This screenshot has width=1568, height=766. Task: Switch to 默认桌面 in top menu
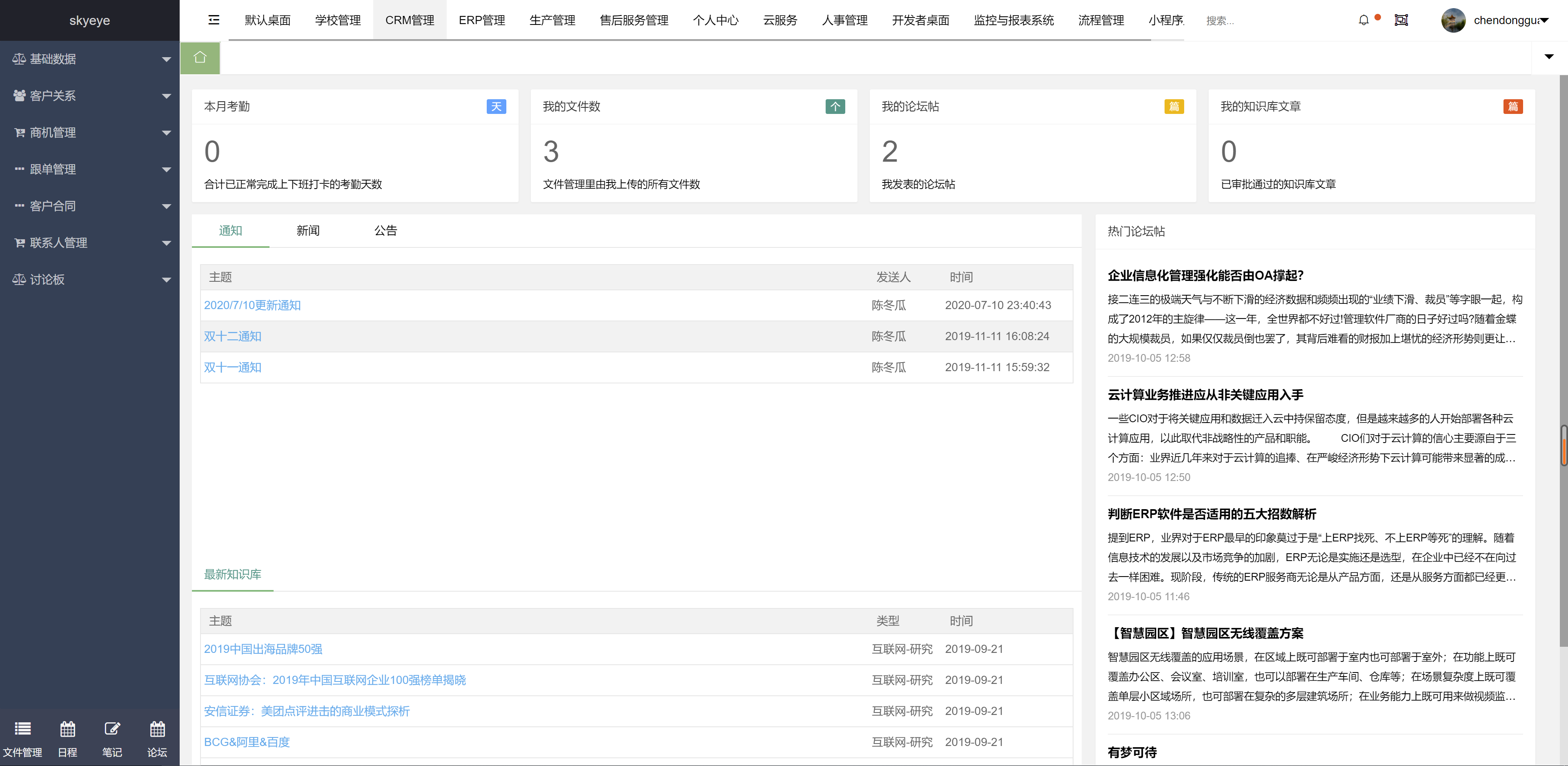click(267, 20)
